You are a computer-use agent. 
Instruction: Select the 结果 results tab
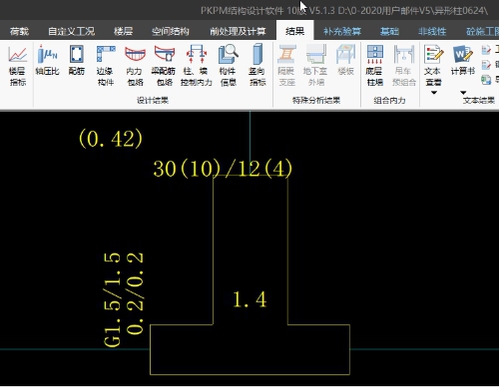(x=295, y=31)
